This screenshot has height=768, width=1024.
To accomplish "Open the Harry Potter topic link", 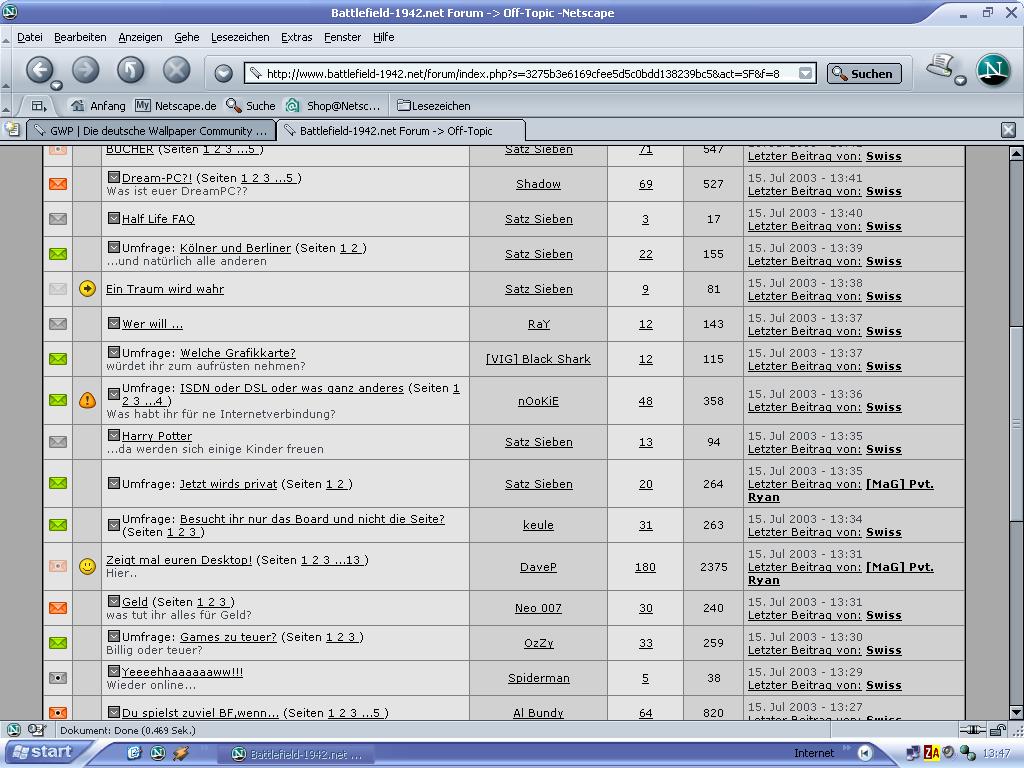I will 157,436.
